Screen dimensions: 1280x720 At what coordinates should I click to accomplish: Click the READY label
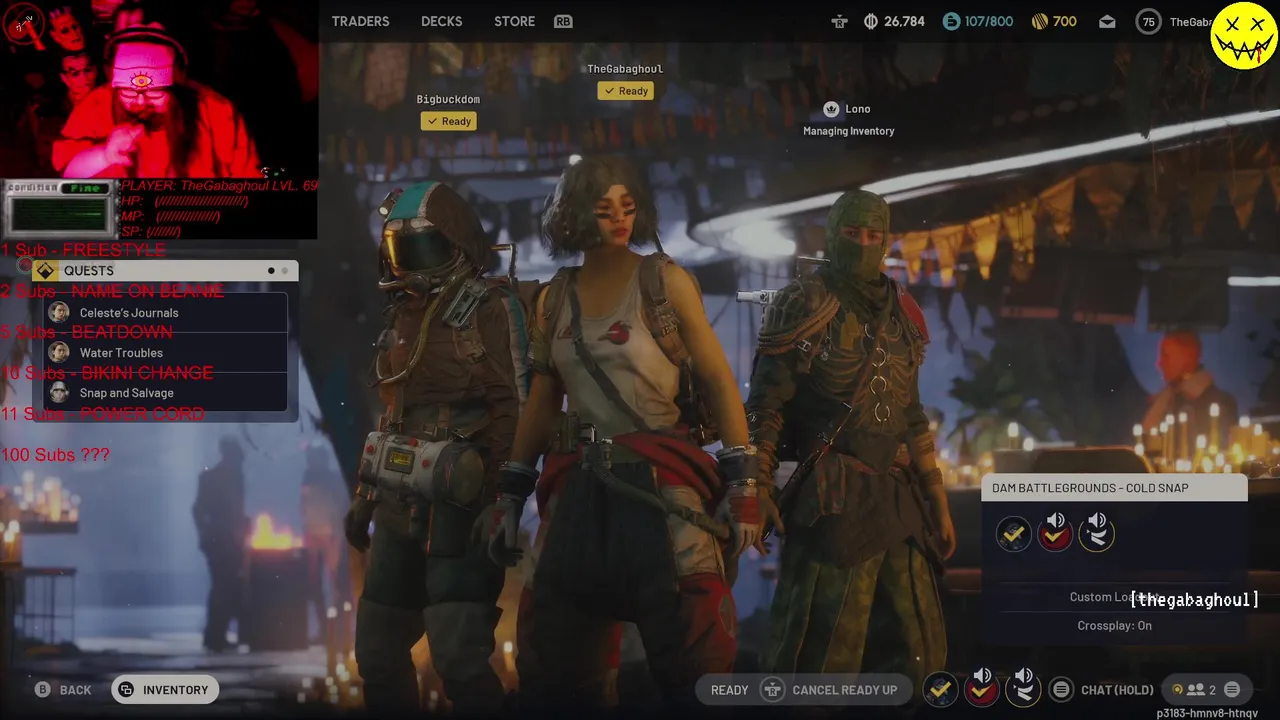click(729, 690)
